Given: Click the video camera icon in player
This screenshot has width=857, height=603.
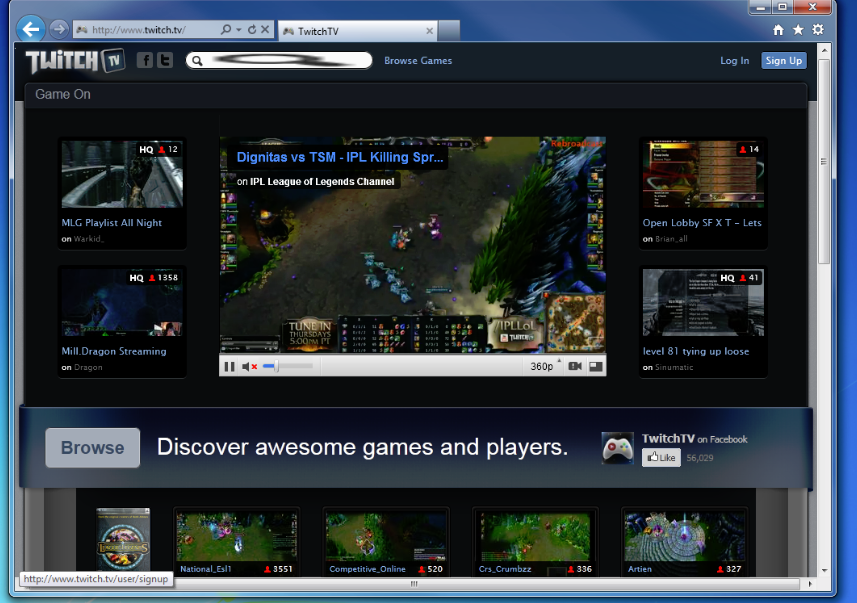Looking at the screenshot, I should coord(575,366).
